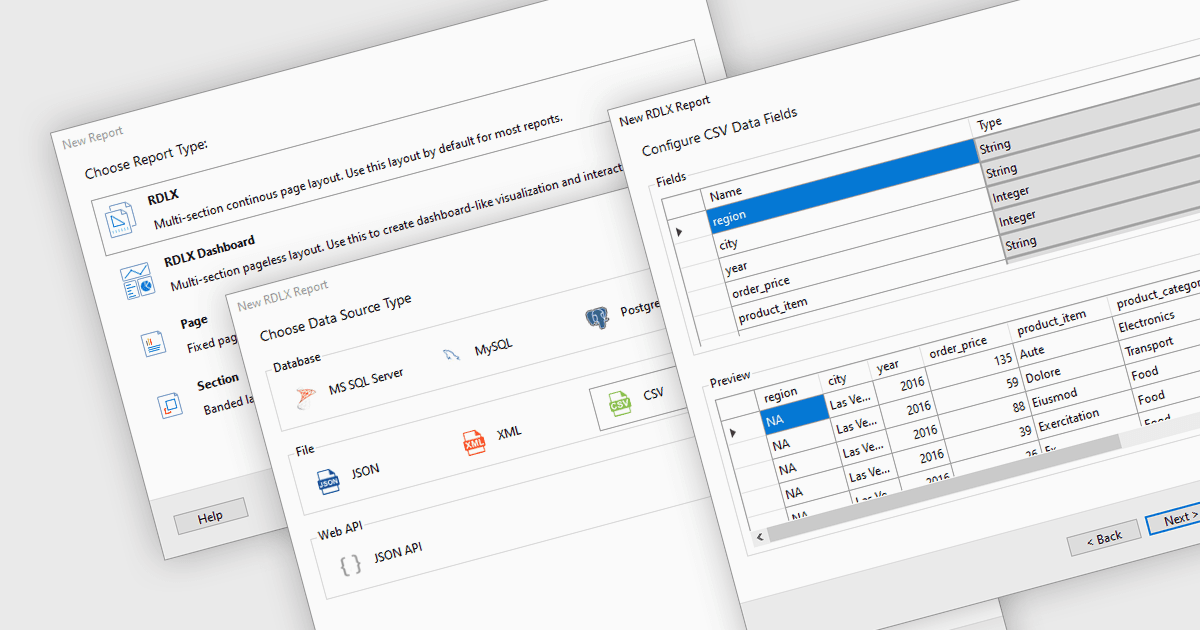Click the MS SQL Server label

pyautogui.click(x=366, y=380)
